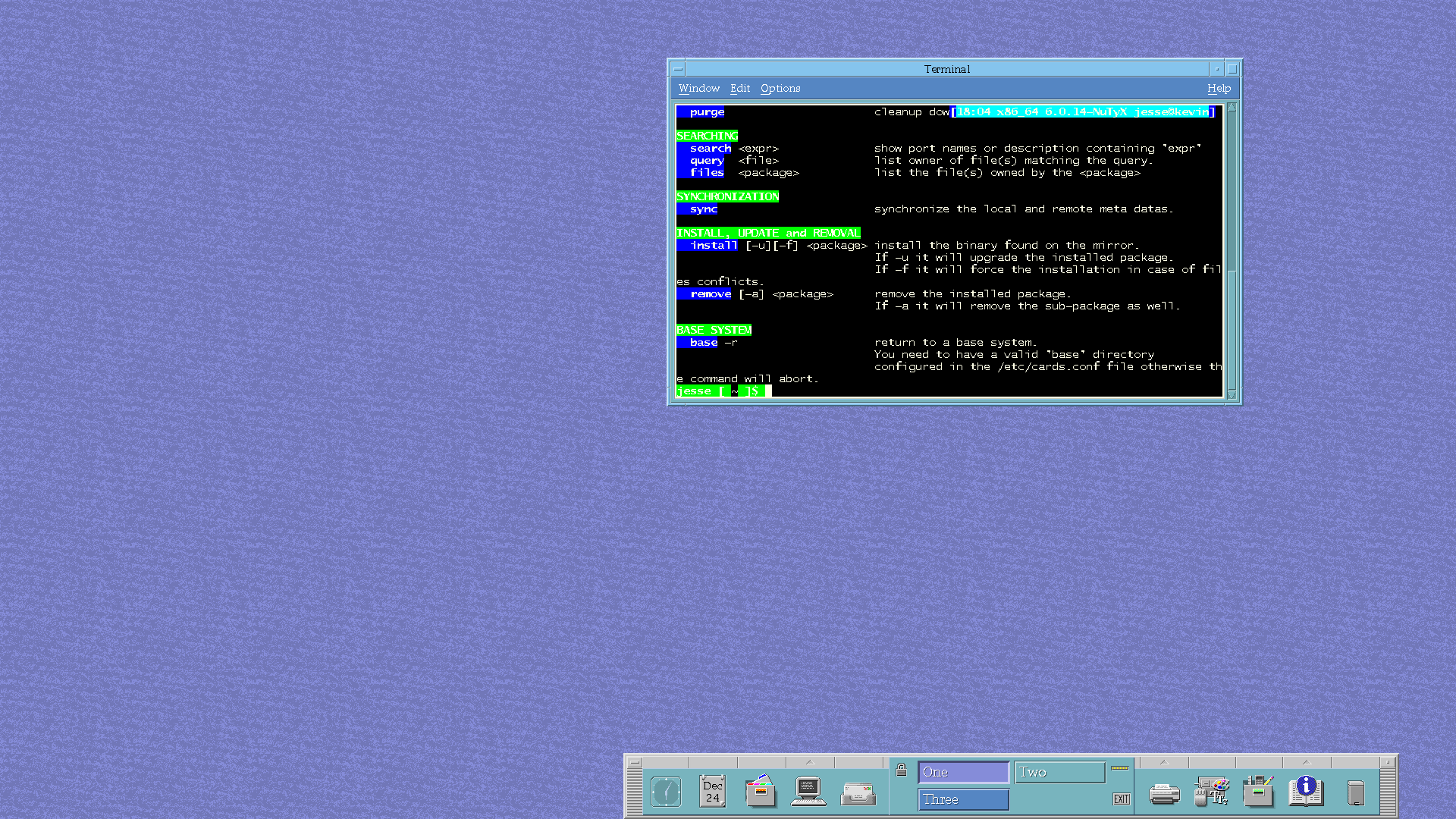Screen dimensions: 1456x819
Task: Click 'INSTALL, UPDATE and REMOVAL' heading
Action: [768, 233]
